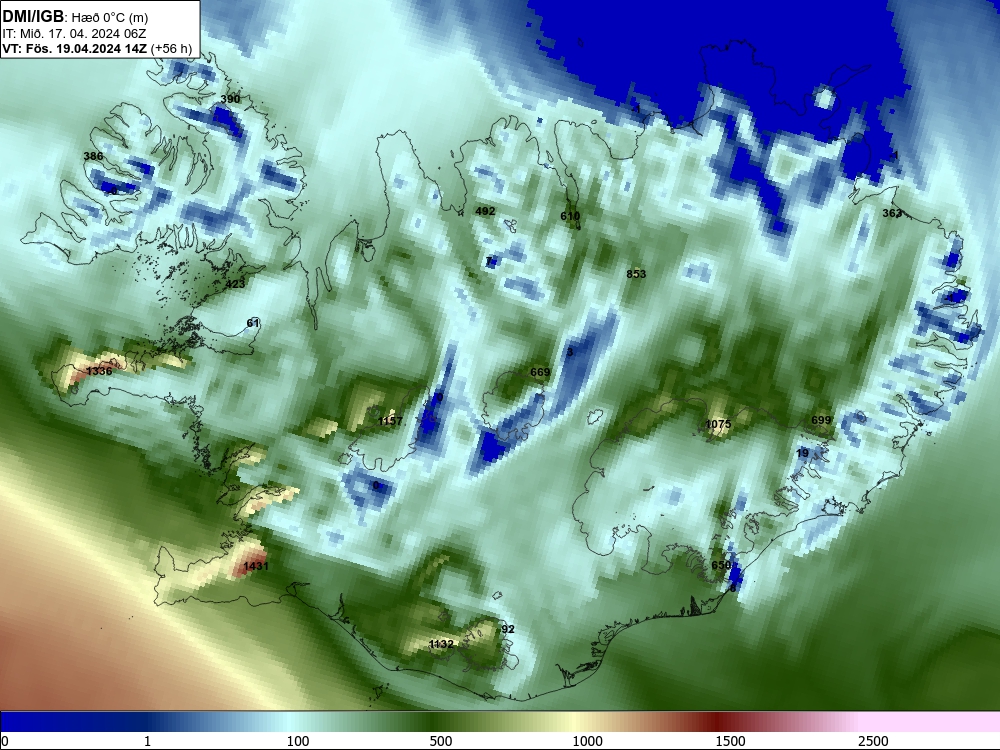Click the map value 19
Viewport: 1000px width, 750px height.
(802, 453)
